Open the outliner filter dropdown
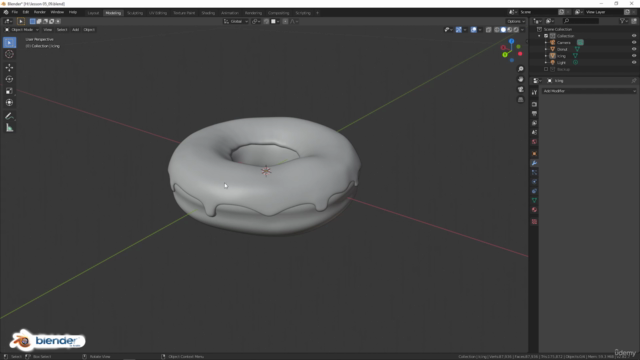Viewport: 640px width, 360px height. [623, 21]
